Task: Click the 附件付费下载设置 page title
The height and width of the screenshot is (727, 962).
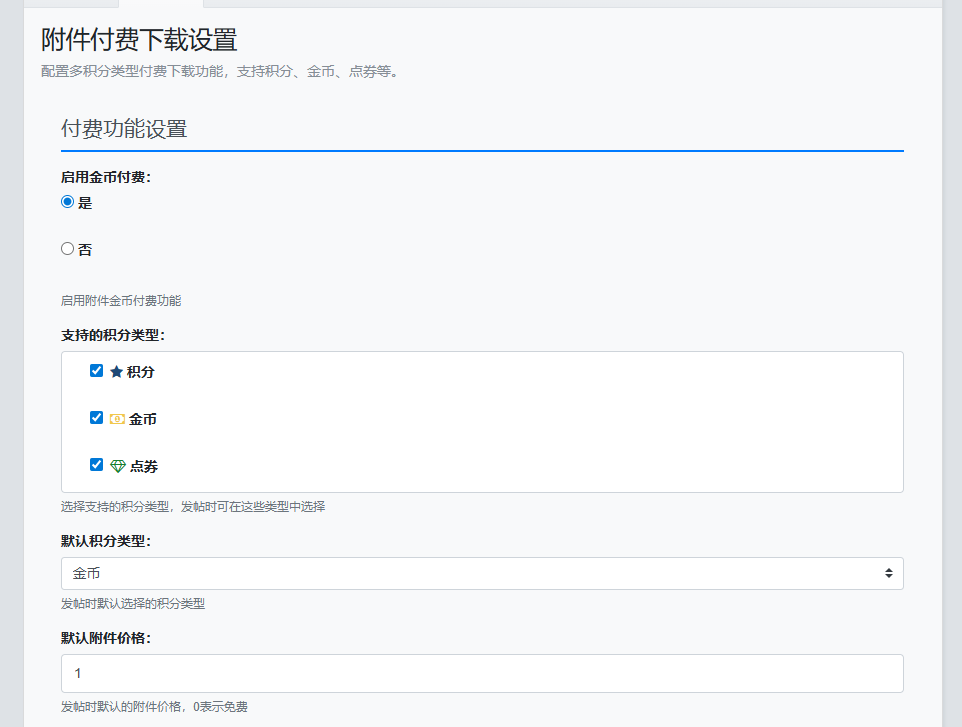Action: pos(139,40)
